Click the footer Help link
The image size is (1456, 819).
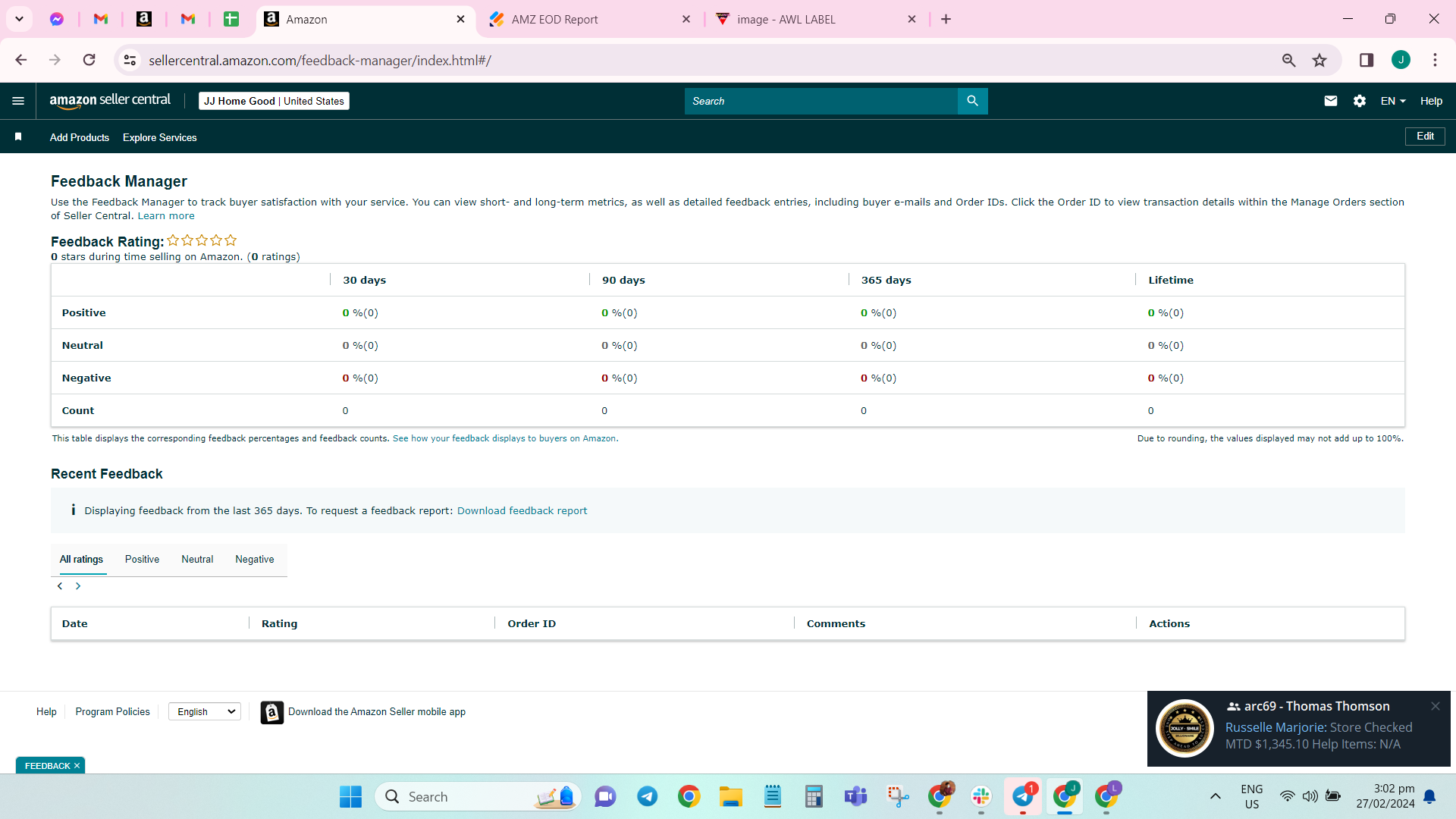pos(46,712)
